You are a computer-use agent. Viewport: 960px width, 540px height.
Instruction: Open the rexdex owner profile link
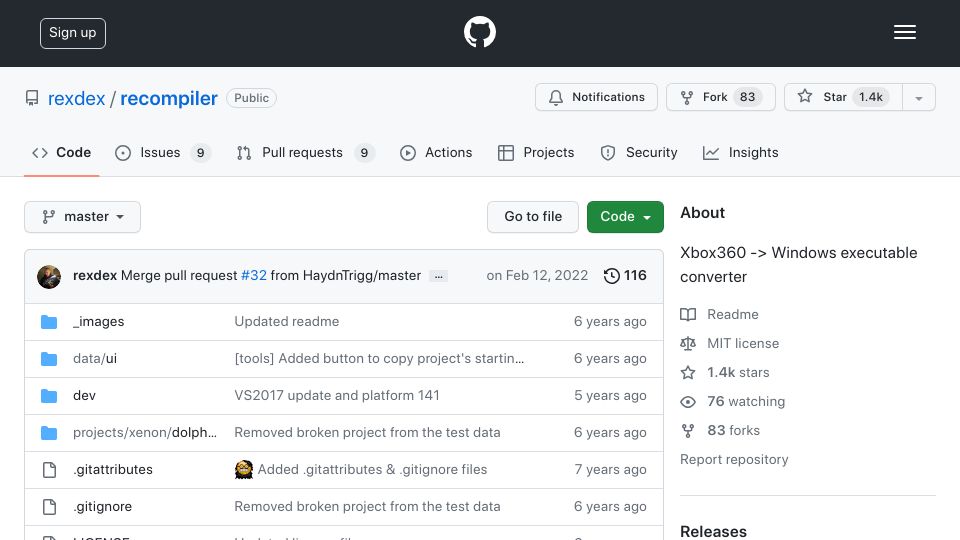77,99
